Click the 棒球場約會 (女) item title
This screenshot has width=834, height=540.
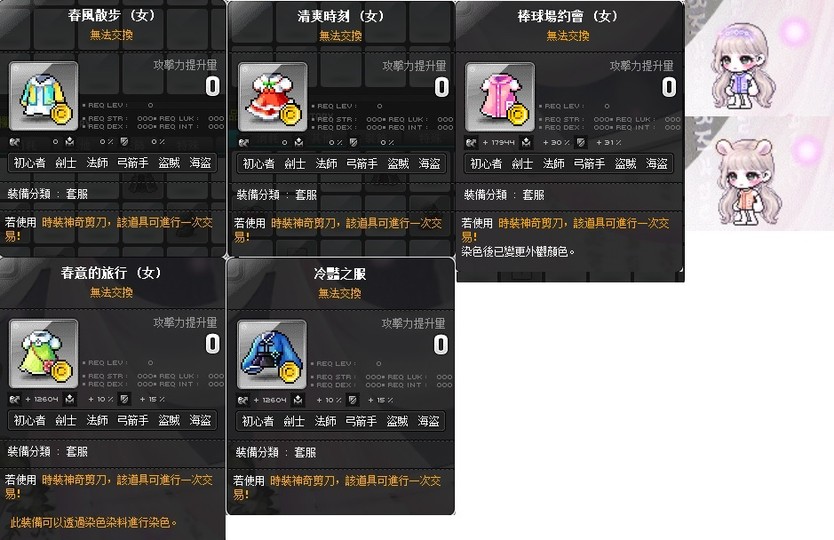click(x=568, y=16)
